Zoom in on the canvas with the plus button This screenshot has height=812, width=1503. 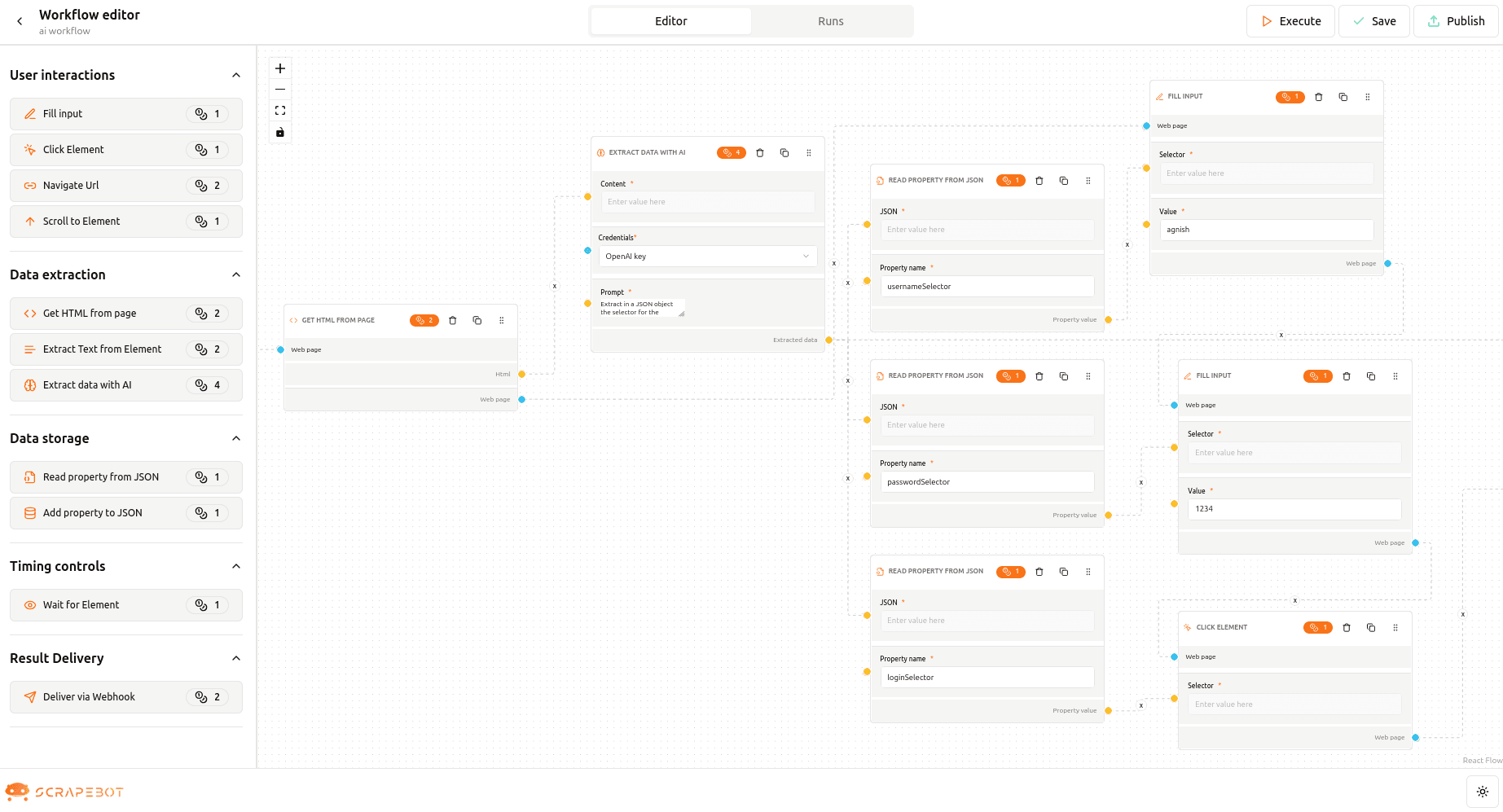[x=280, y=68]
